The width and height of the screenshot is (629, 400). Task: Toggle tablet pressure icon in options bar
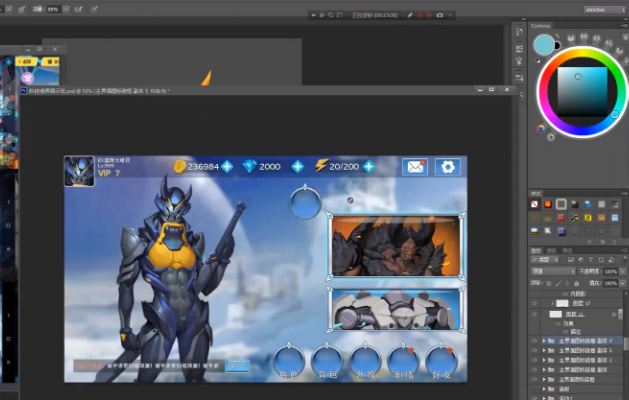(x=94, y=9)
